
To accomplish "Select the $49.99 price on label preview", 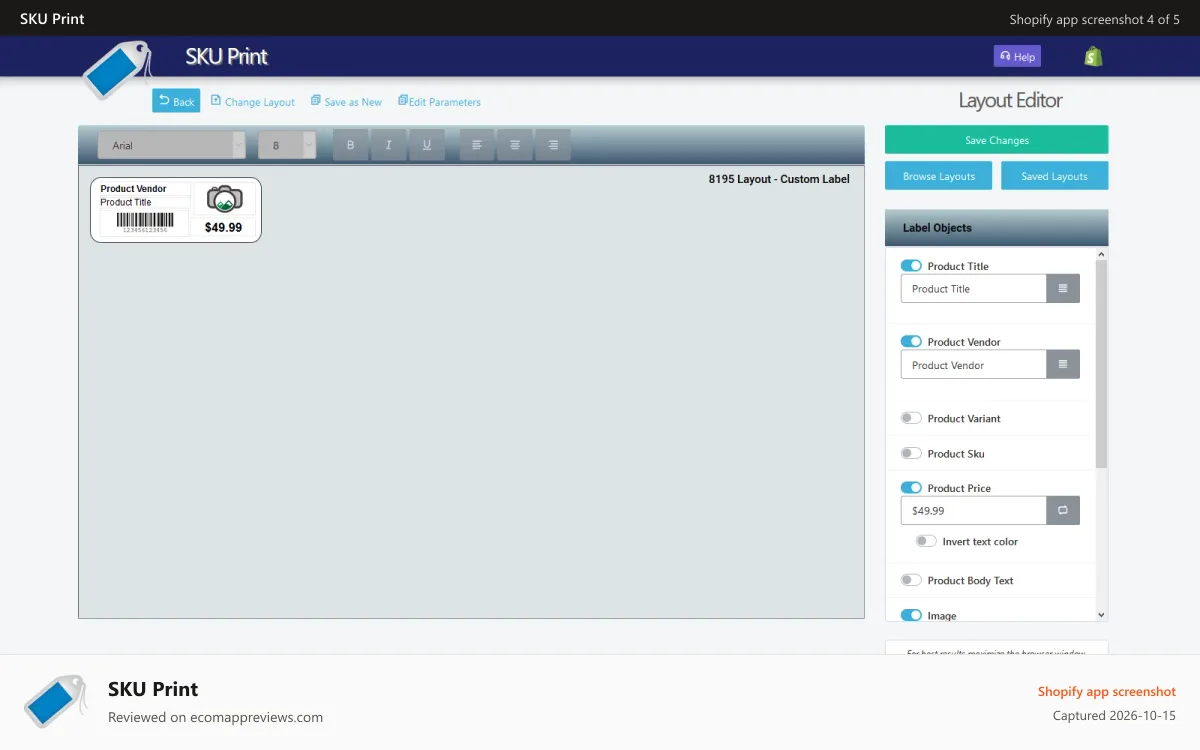I will pyautogui.click(x=223, y=227).
